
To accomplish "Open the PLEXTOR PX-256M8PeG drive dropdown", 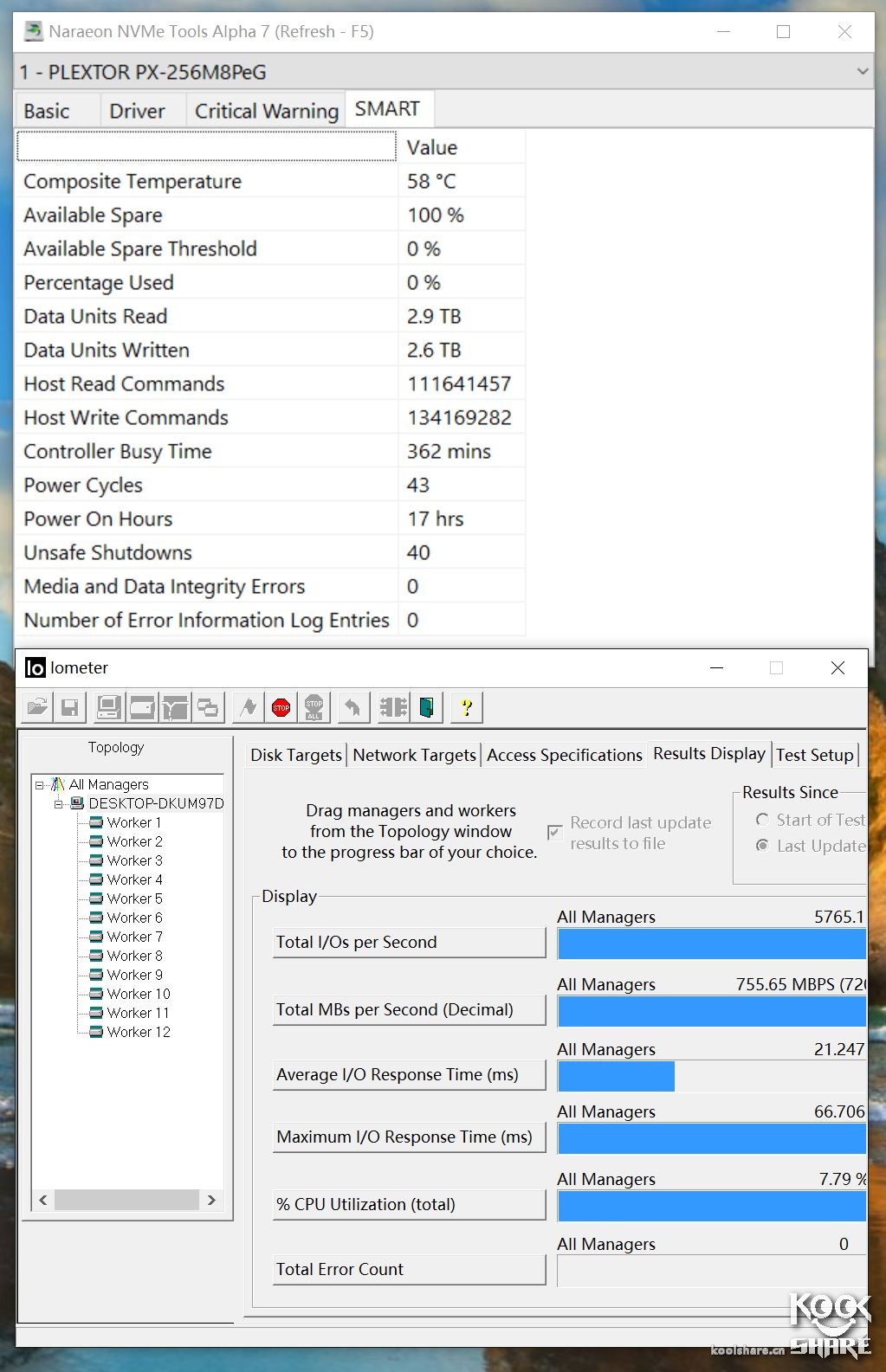I will [x=862, y=72].
